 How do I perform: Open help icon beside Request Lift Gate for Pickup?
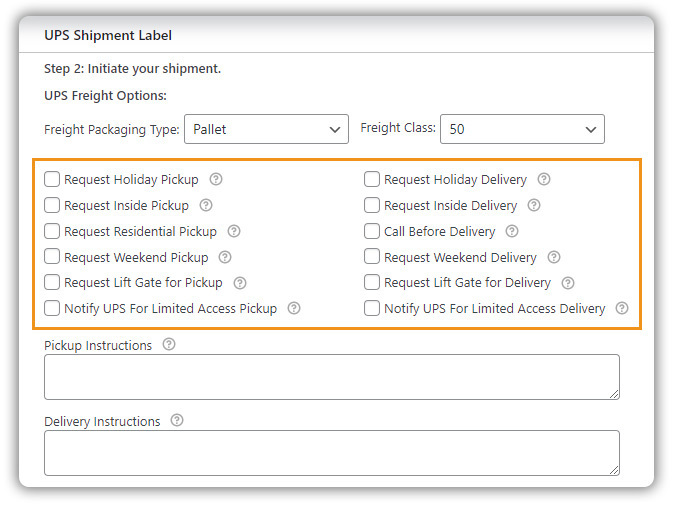click(240, 283)
